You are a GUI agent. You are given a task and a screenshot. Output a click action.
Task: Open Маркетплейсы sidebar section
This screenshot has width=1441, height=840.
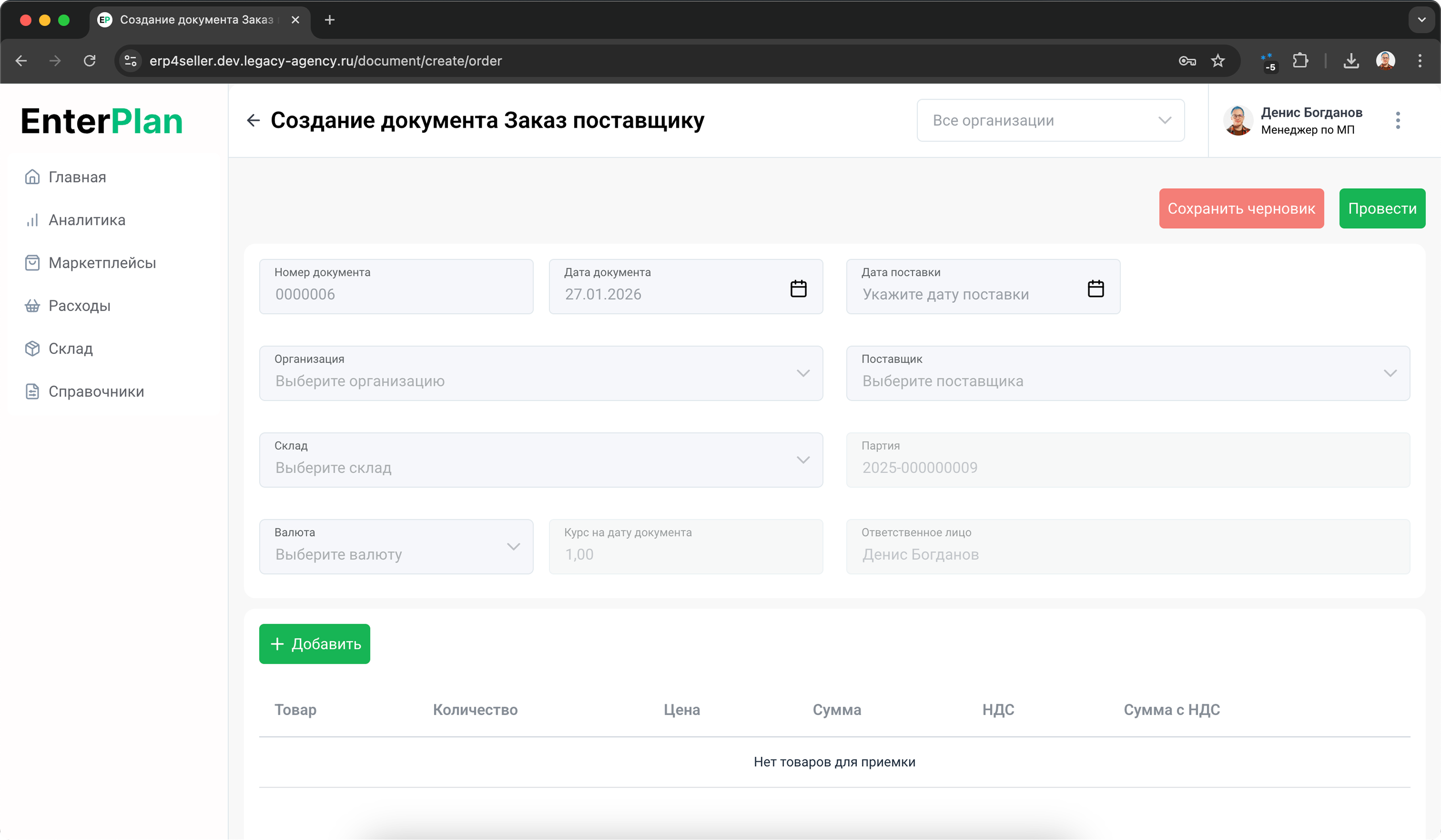(x=102, y=263)
